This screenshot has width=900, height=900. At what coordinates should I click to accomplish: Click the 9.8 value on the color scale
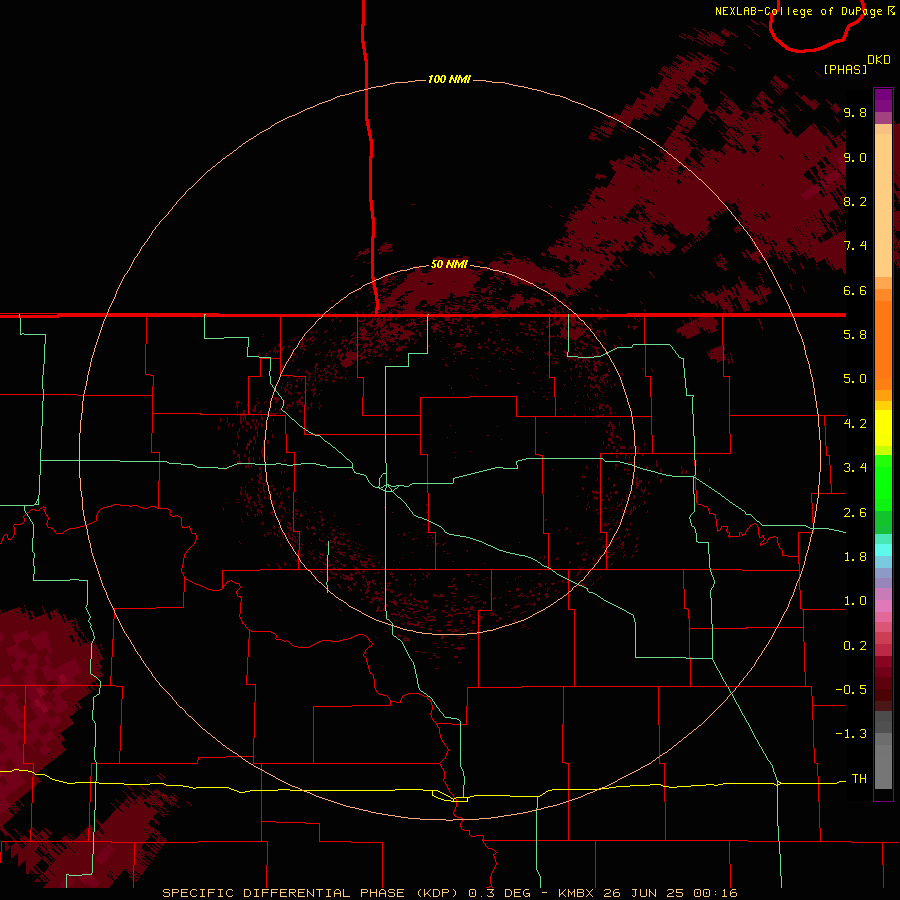[855, 112]
